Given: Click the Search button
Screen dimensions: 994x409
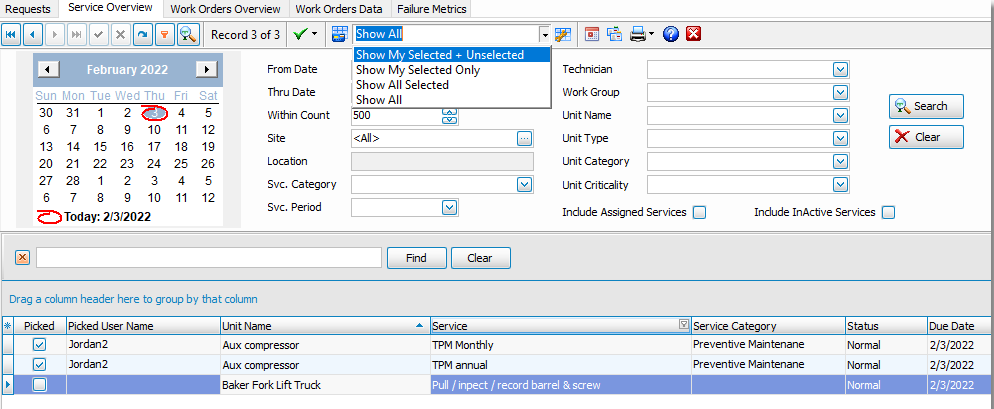Looking at the screenshot, I should pyautogui.click(x=926, y=106).
